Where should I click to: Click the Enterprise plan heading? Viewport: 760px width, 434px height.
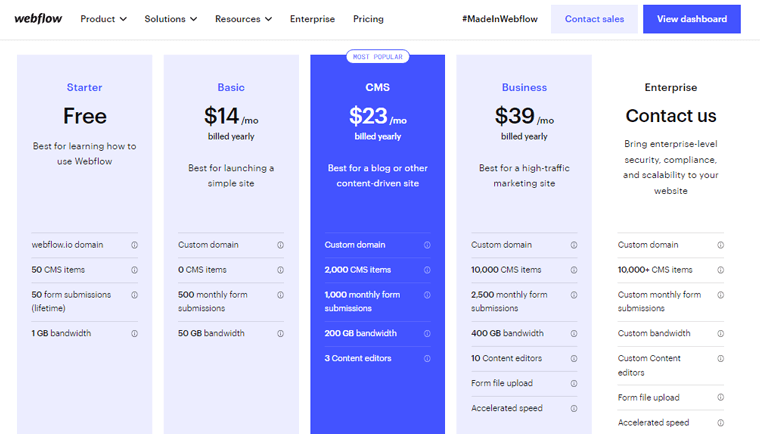click(671, 87)
